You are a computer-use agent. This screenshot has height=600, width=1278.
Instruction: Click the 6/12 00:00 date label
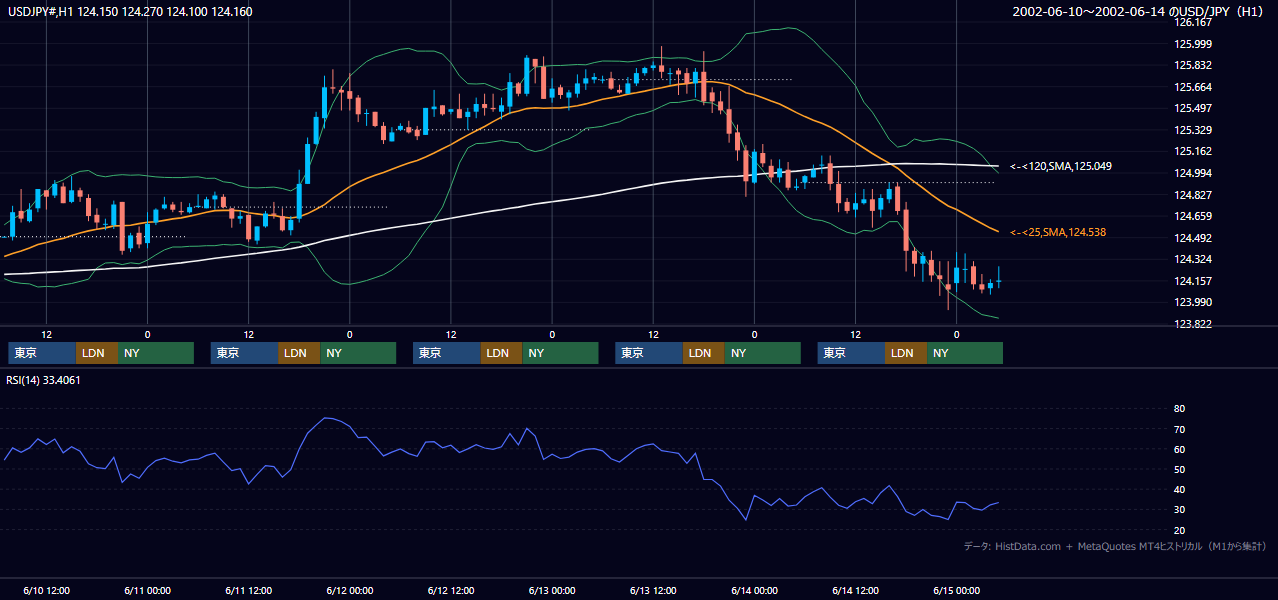point(349,590)
